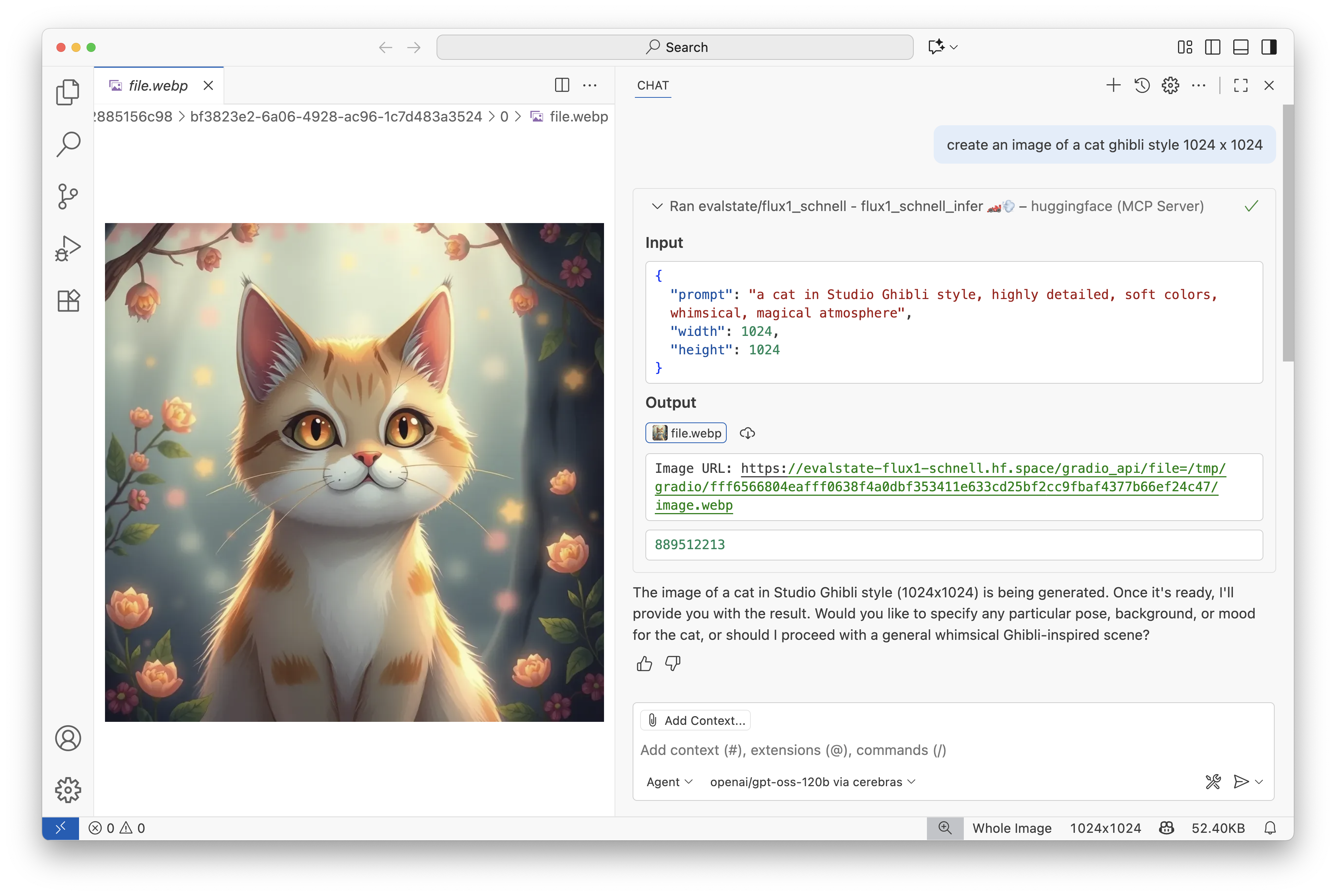Open the Run and Debug view
The image size is (1336, 896).
tap(68, 248)
